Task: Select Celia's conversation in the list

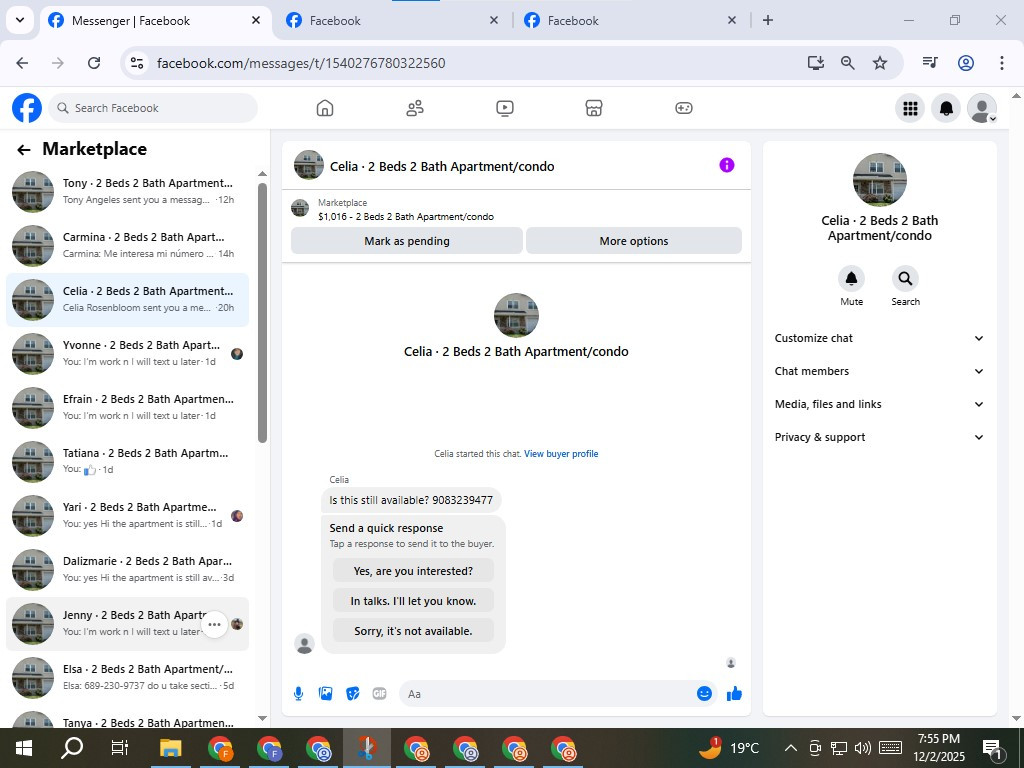Action: click(127, 300)
